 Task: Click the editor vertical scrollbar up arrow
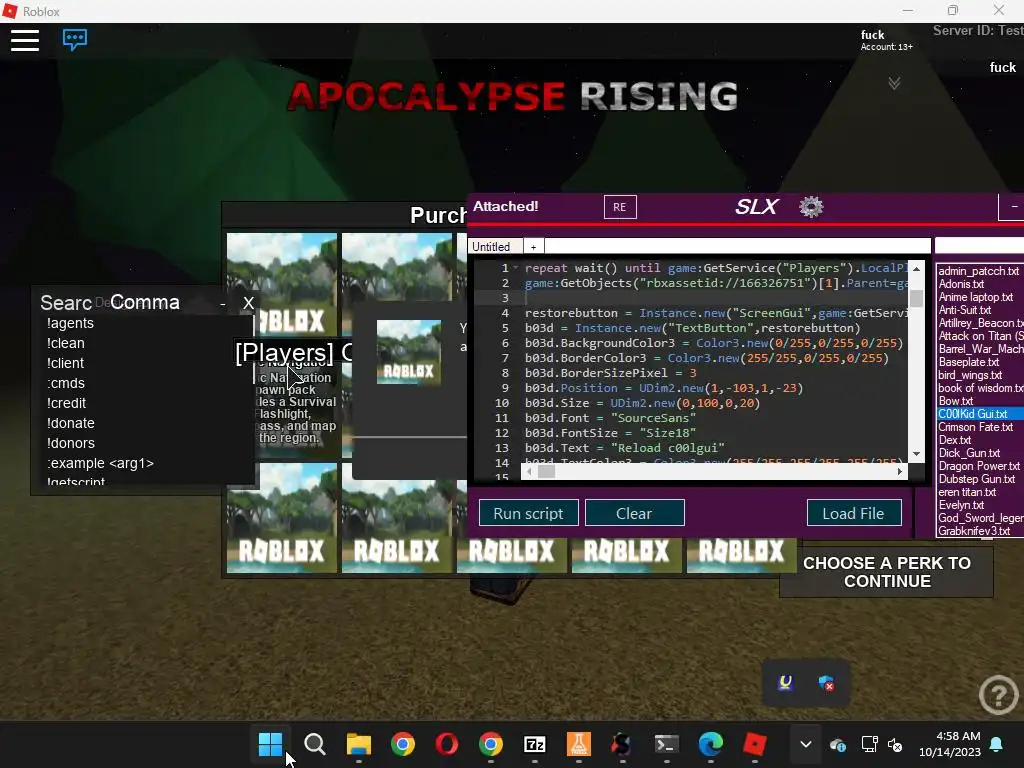pos(916,268)
